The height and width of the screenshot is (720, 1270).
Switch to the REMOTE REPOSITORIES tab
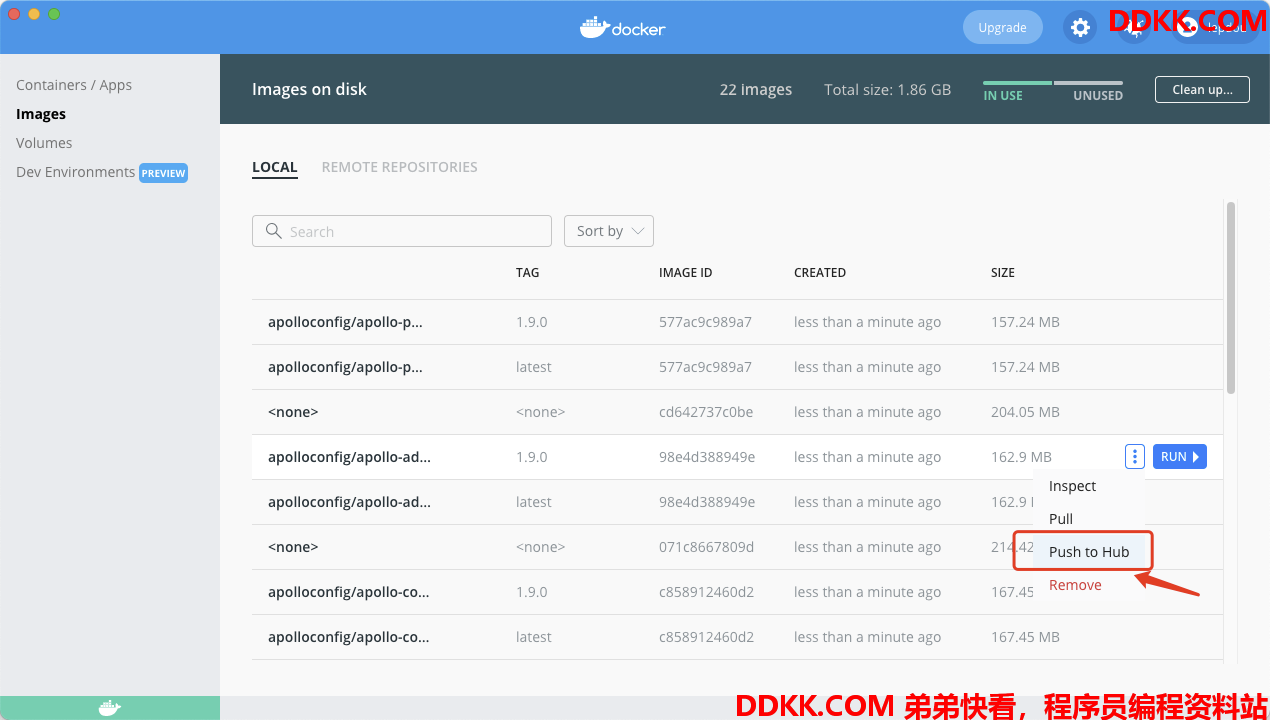[400, 167]
